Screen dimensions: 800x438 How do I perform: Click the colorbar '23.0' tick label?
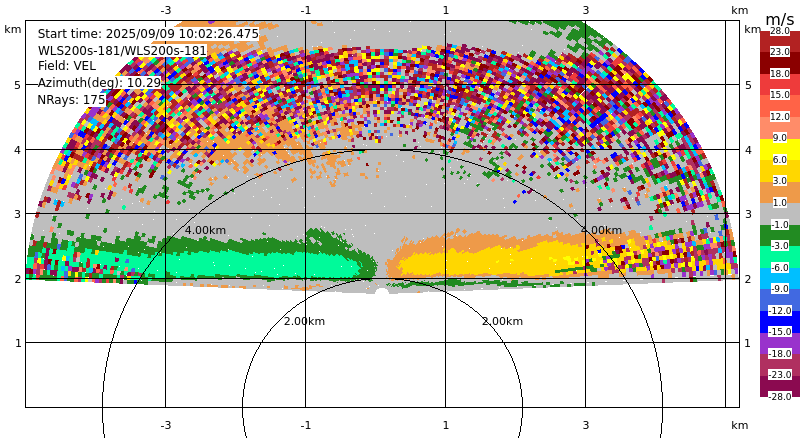point(780,52)
